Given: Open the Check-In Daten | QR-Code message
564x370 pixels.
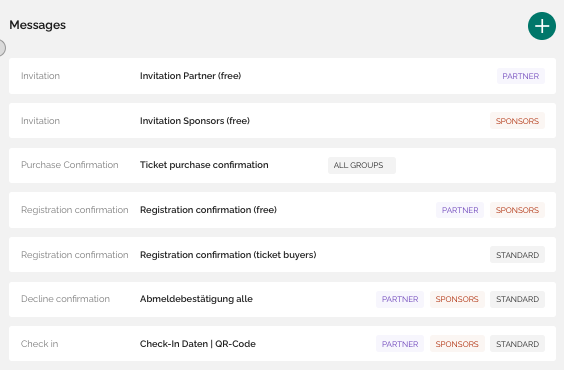Looking at the screenshot, I should click(x=282, y=344).
